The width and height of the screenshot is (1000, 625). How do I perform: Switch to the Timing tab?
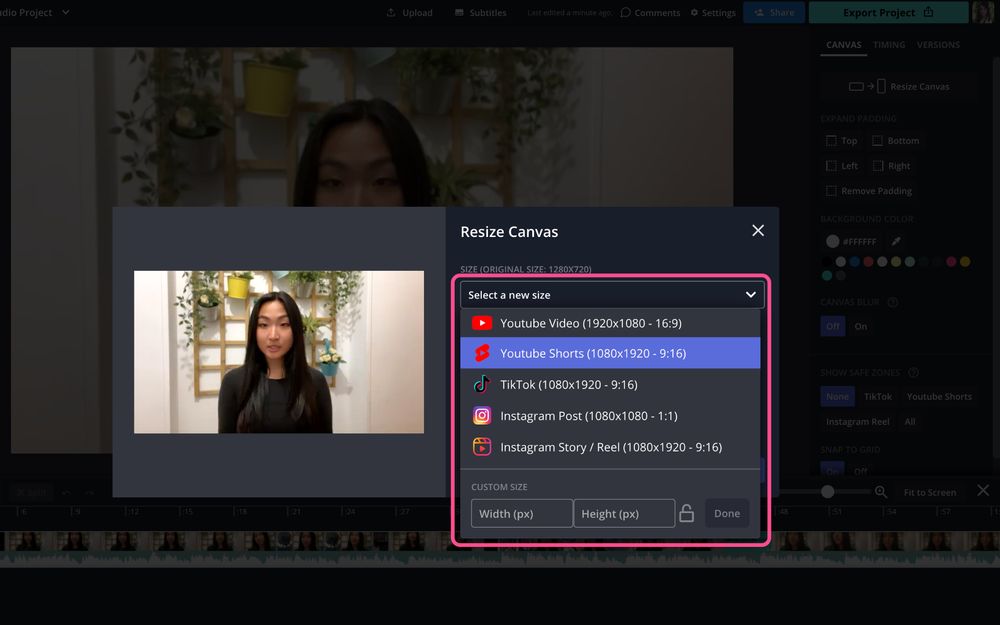coord(889,44)
